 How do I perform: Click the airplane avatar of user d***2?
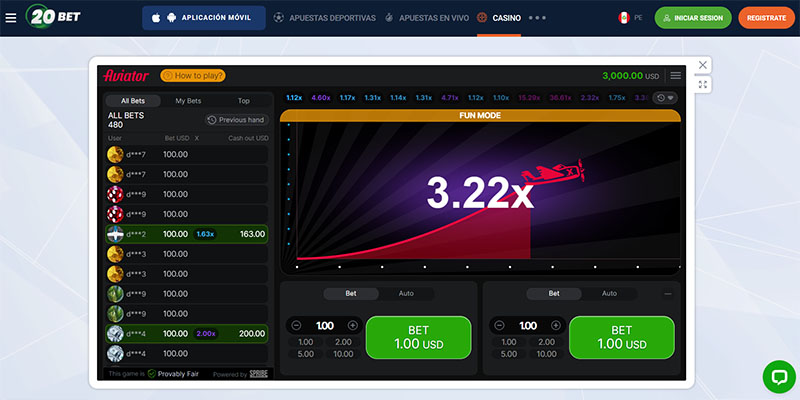coord(115,234)
